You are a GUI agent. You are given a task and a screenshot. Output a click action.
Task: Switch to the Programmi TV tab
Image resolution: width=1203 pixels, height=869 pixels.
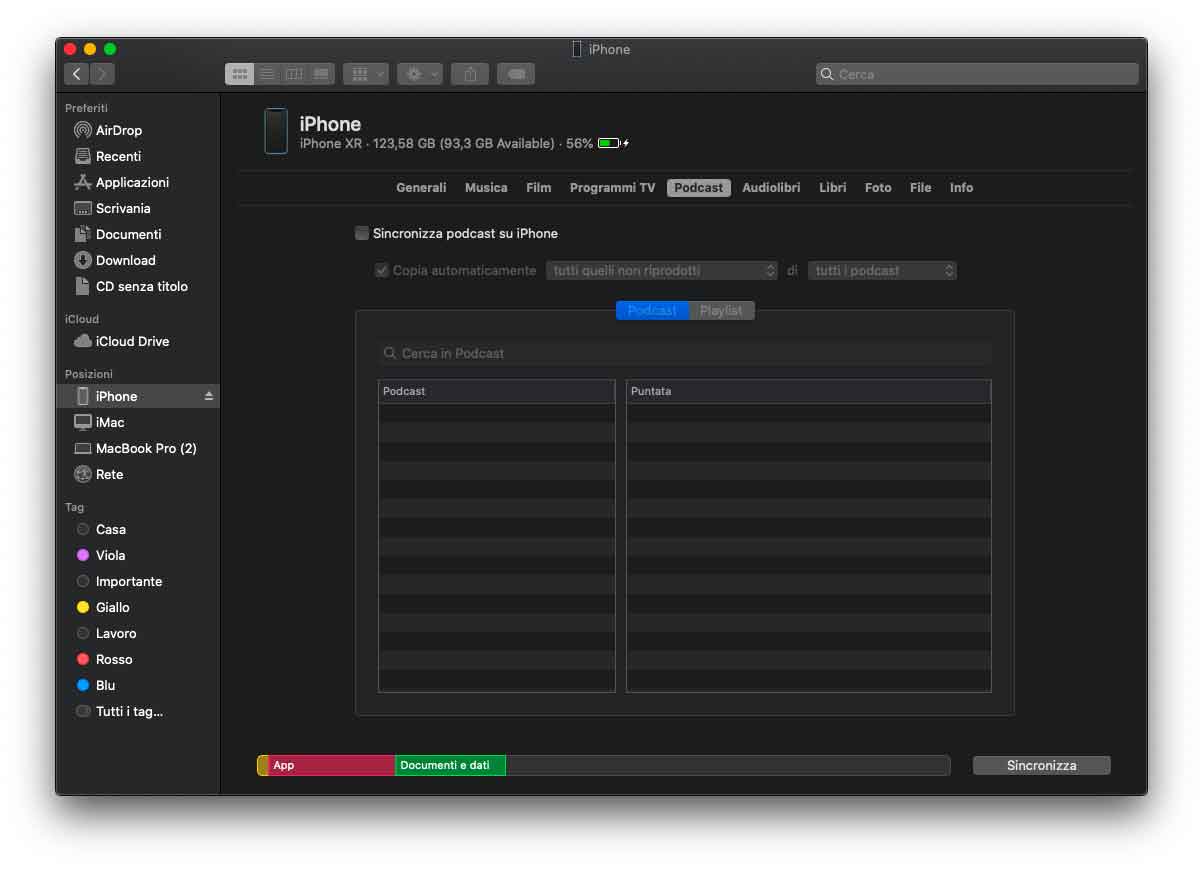click(612, 188)
